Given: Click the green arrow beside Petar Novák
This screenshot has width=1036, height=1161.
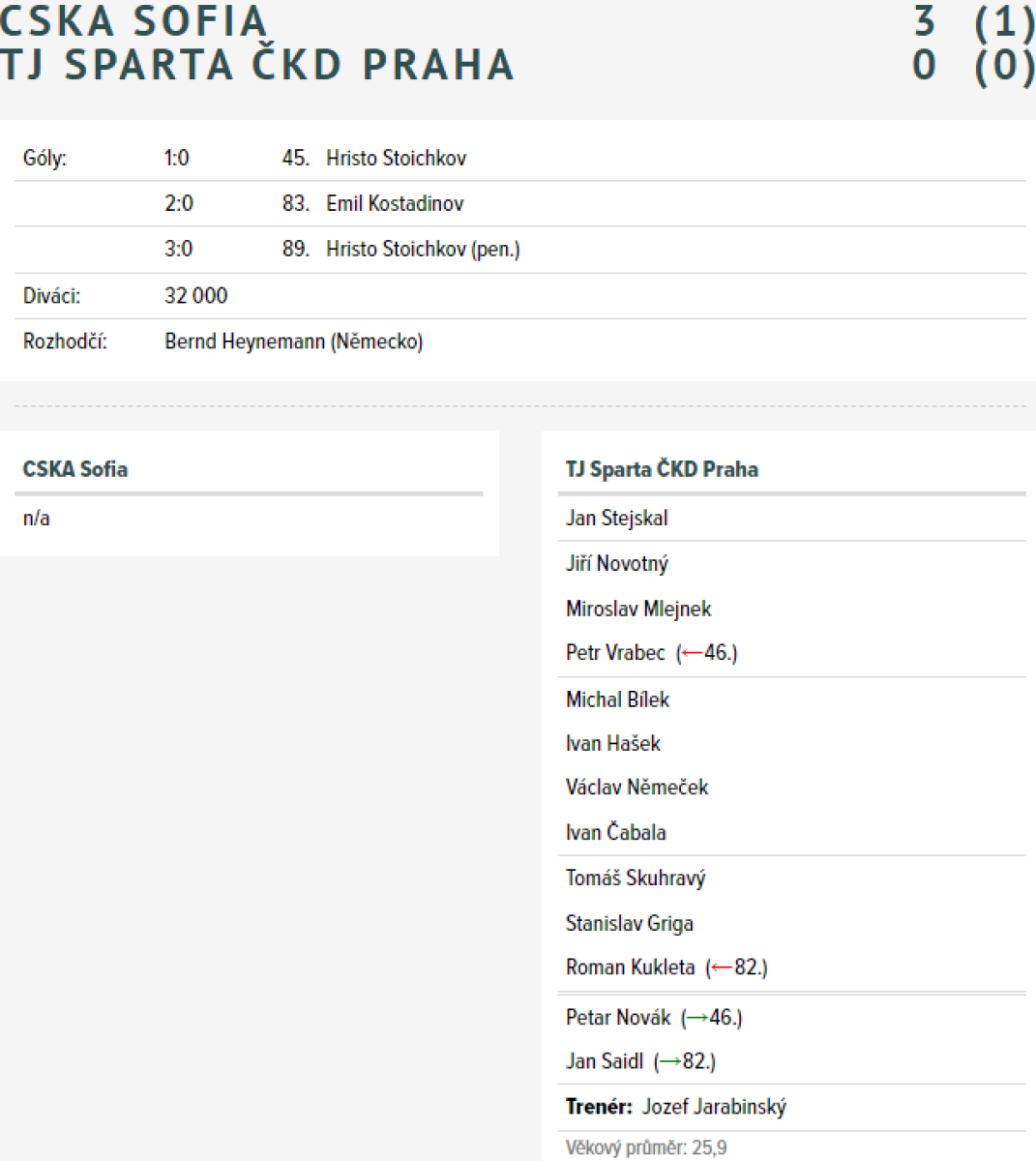Looking at the screenshot, I should (x=697, y=1018).
